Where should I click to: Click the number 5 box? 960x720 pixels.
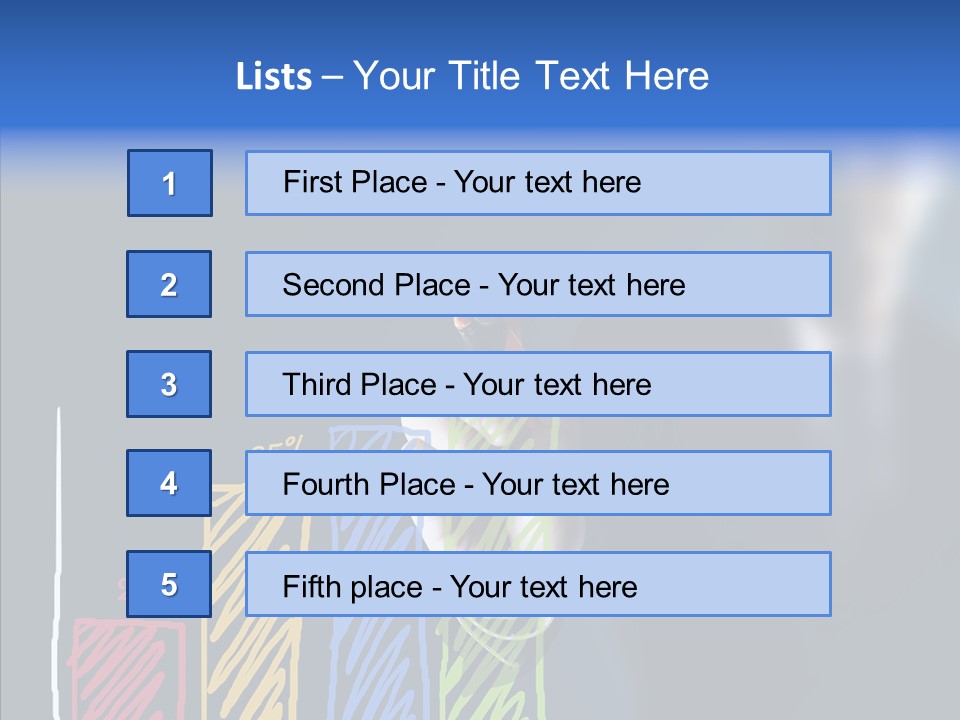pos(169,584)
